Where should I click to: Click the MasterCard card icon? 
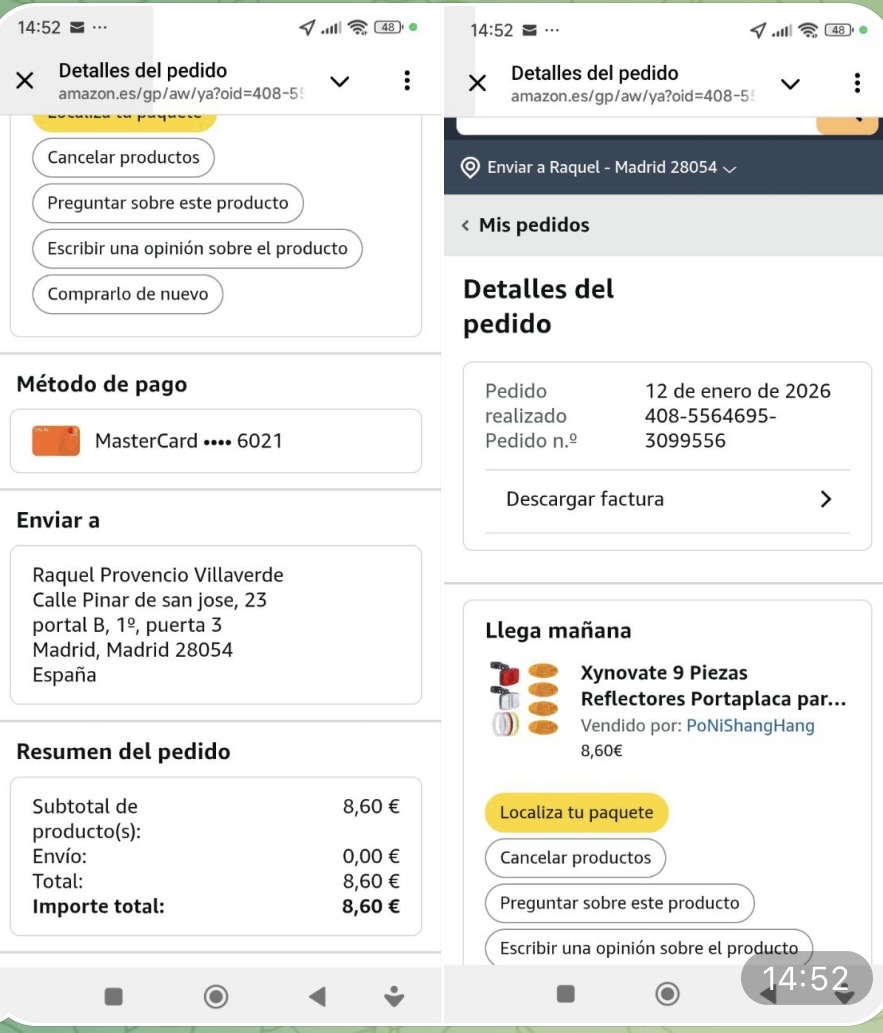click(x=56, y=441)
